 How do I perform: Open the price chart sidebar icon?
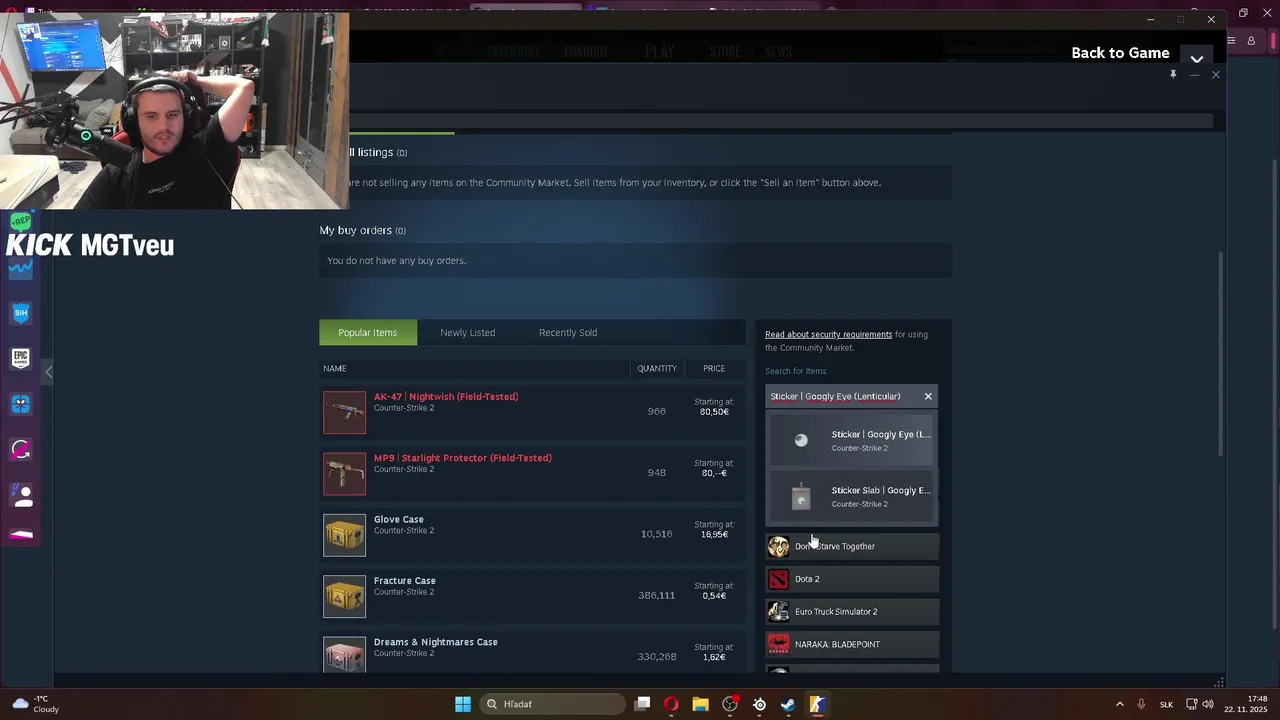(21, 268)
